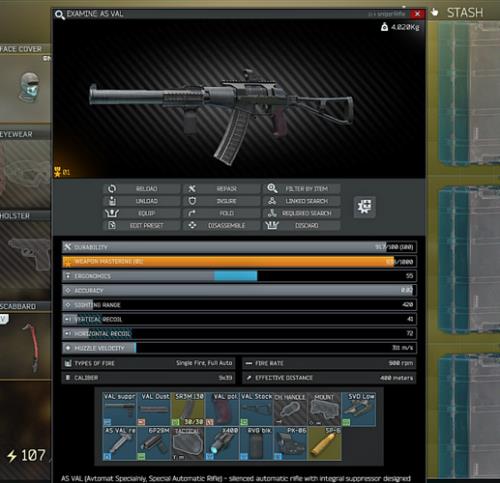Click the weight icon next to 4.820Kg

point(384,27)
